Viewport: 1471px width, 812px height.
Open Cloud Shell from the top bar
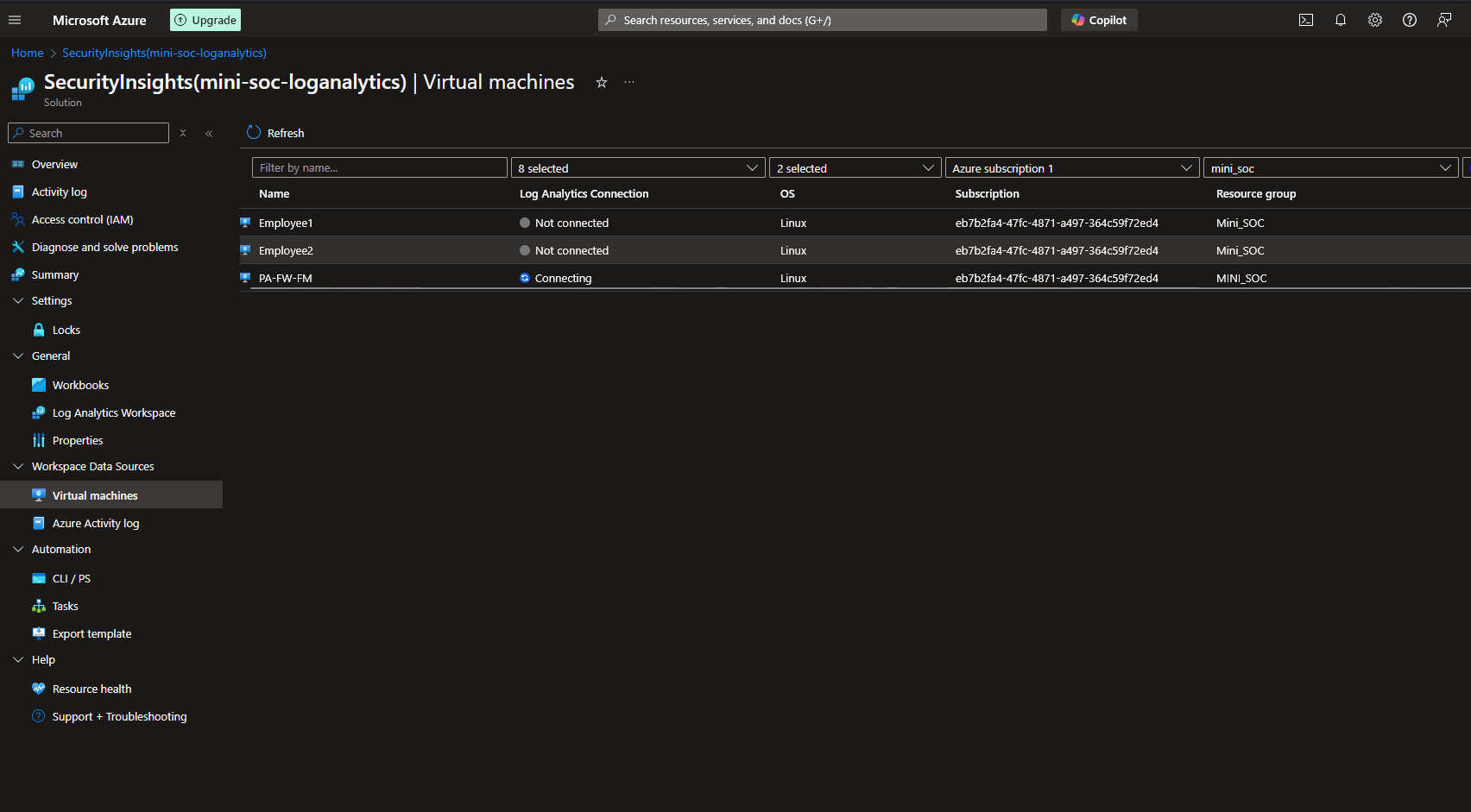click(1306, 20)
